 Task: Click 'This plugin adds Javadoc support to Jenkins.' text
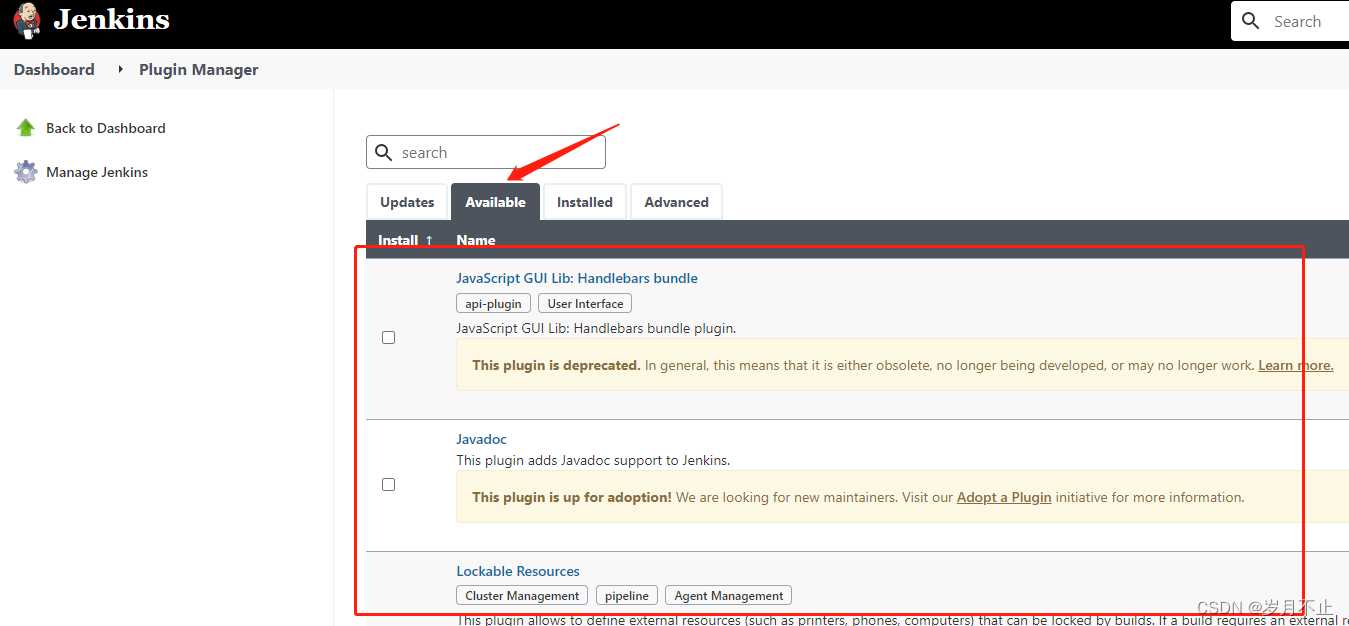[x=593, y=461]
